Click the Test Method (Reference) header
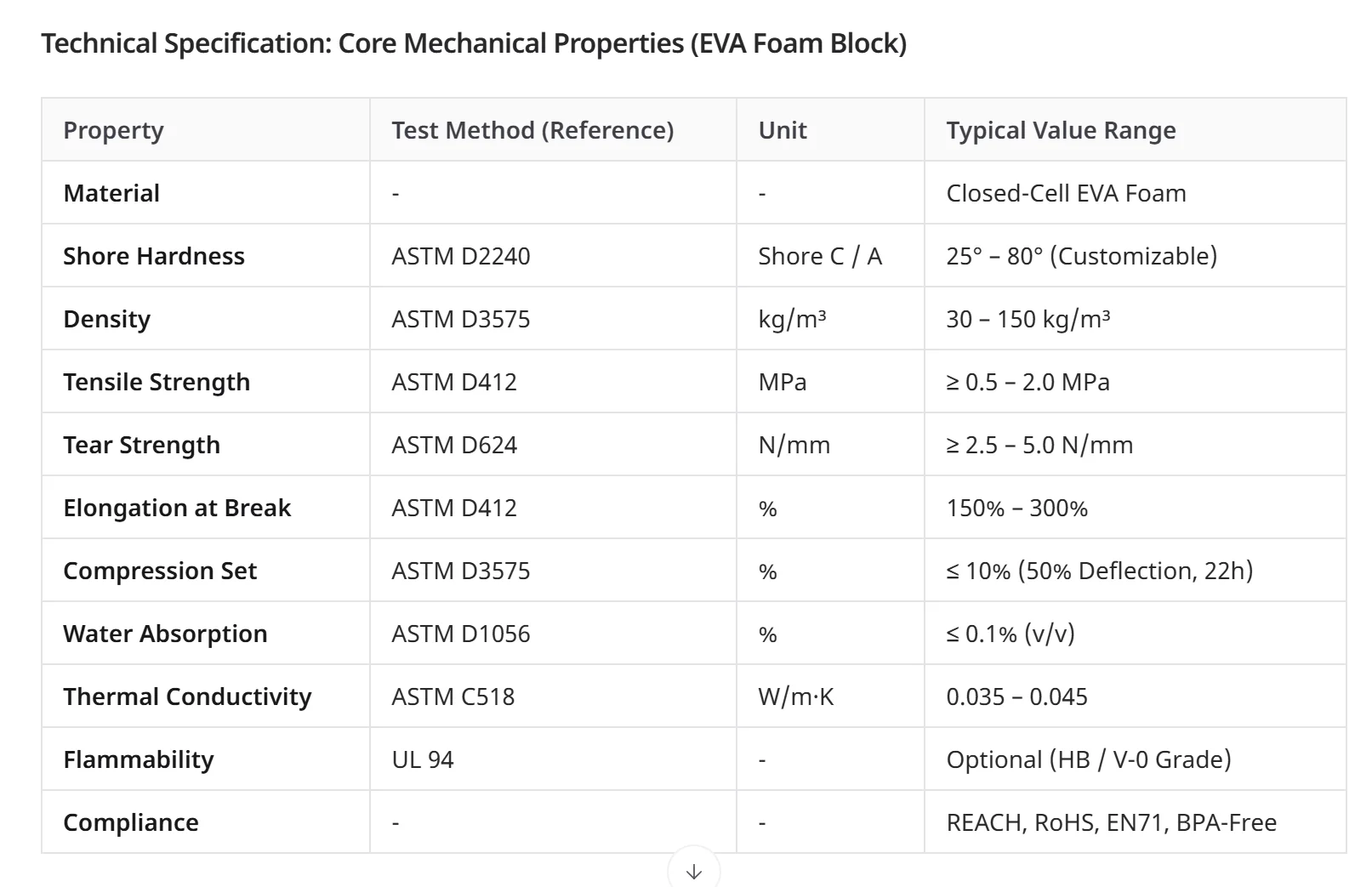This screenshot has height=887, width=1372. pos(532,130)
